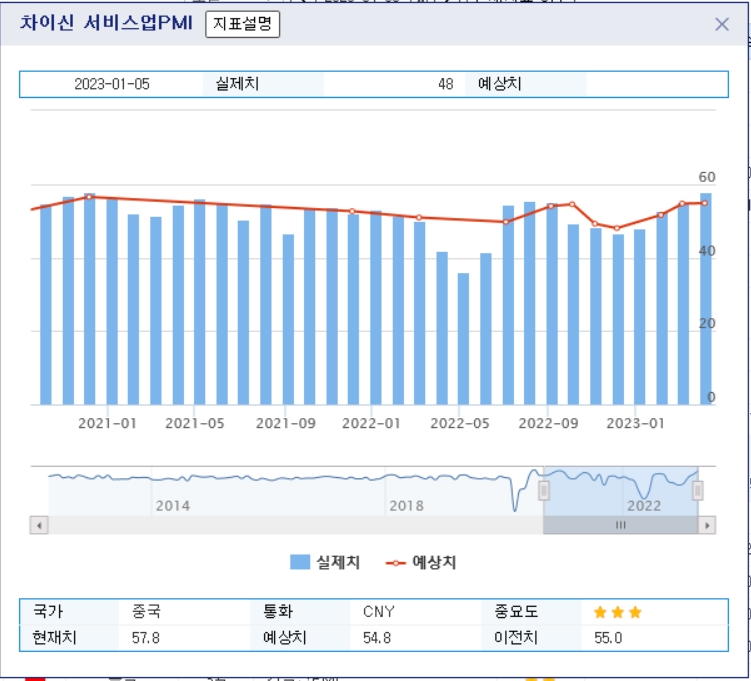Click the lowest bar near 2022-05
The width and height of the screenshot is (751, 681).
(463, 339)
